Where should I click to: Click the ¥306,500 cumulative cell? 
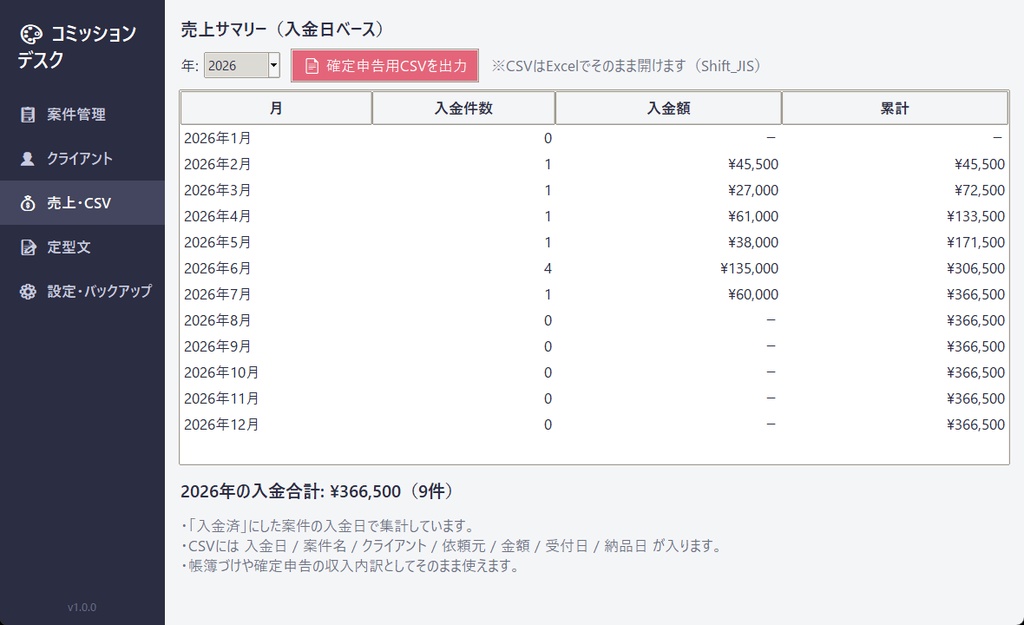[976, 268]
